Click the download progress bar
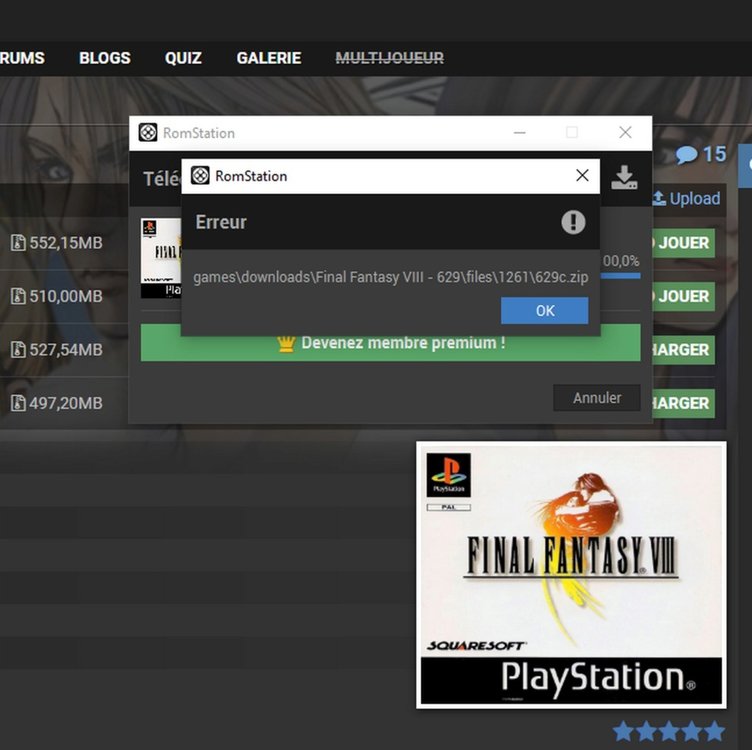The width and height of the screenshot is (752, 750). pos(621,276)
